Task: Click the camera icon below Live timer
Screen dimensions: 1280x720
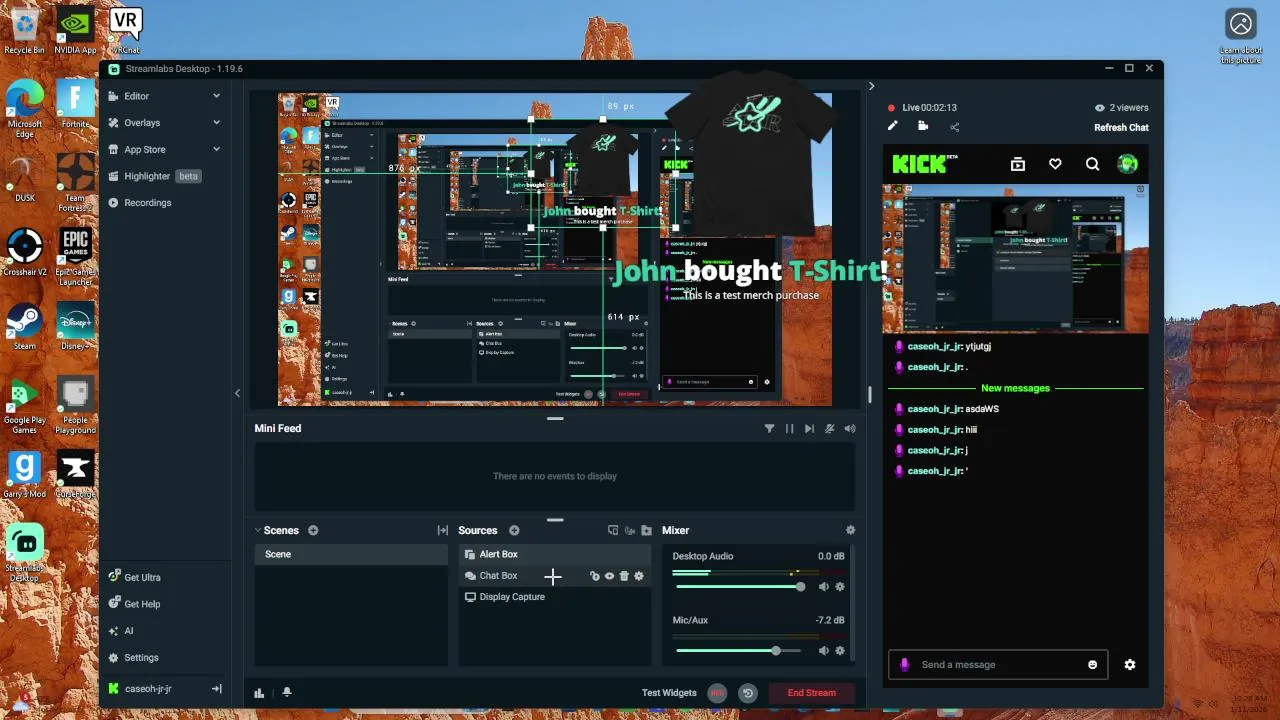Action: point(923,127)
